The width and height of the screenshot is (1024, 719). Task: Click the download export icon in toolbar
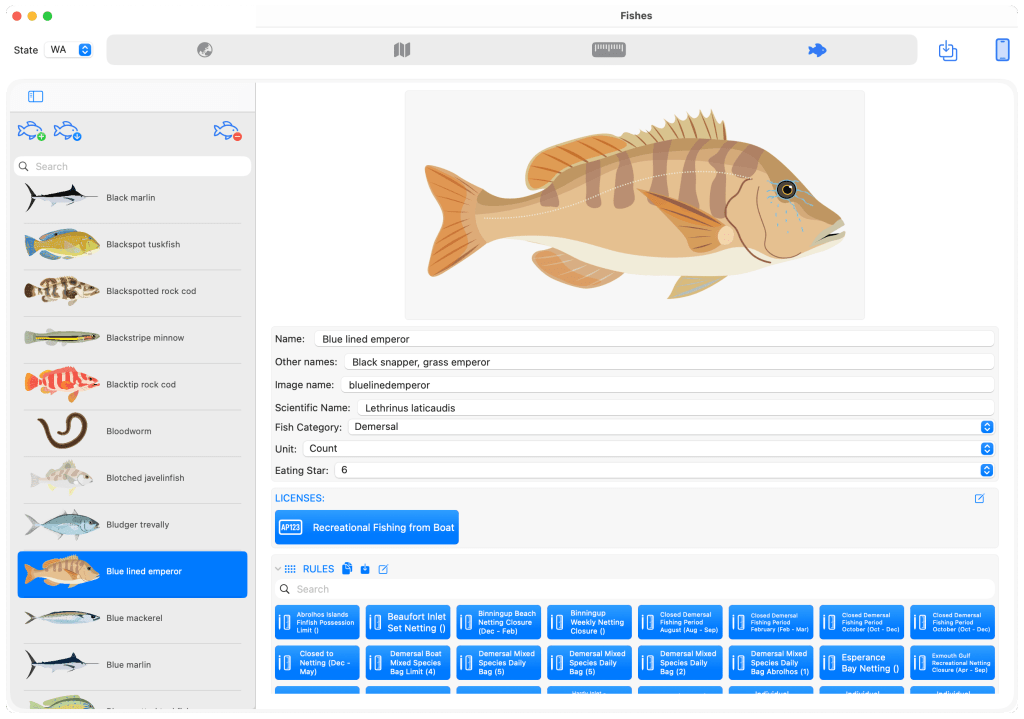[x=948, y=50]
